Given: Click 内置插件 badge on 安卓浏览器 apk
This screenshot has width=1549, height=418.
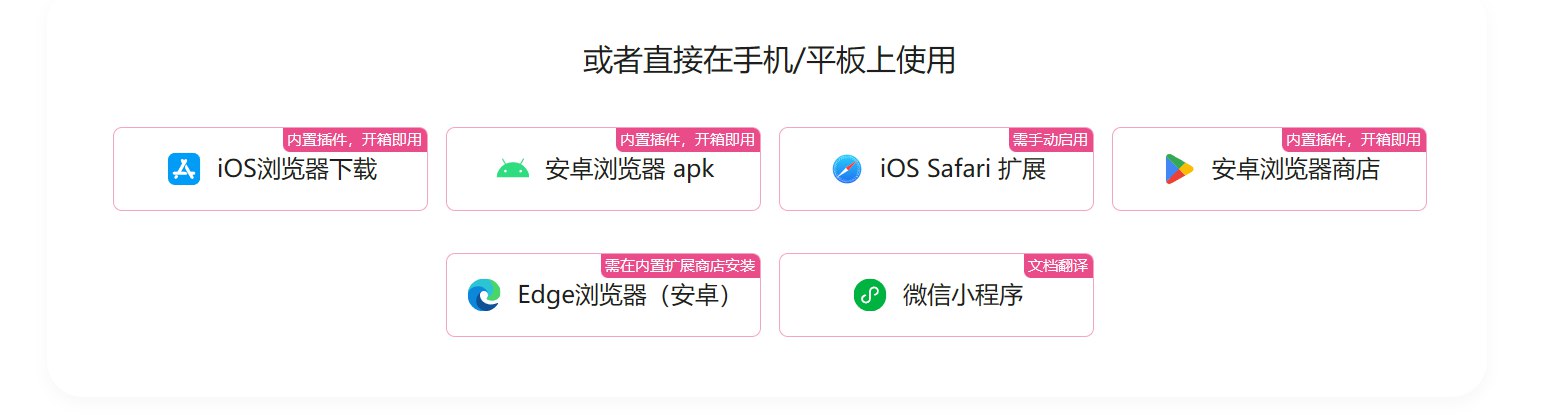Looking at the screenshot, I should click(x=688, y=139).
